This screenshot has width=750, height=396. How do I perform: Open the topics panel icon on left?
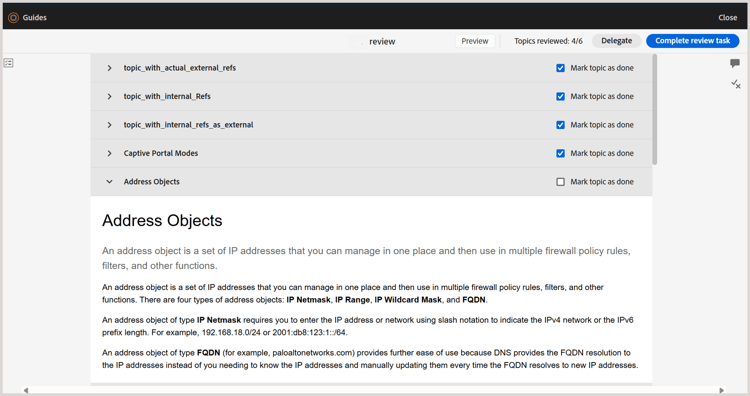9,63
